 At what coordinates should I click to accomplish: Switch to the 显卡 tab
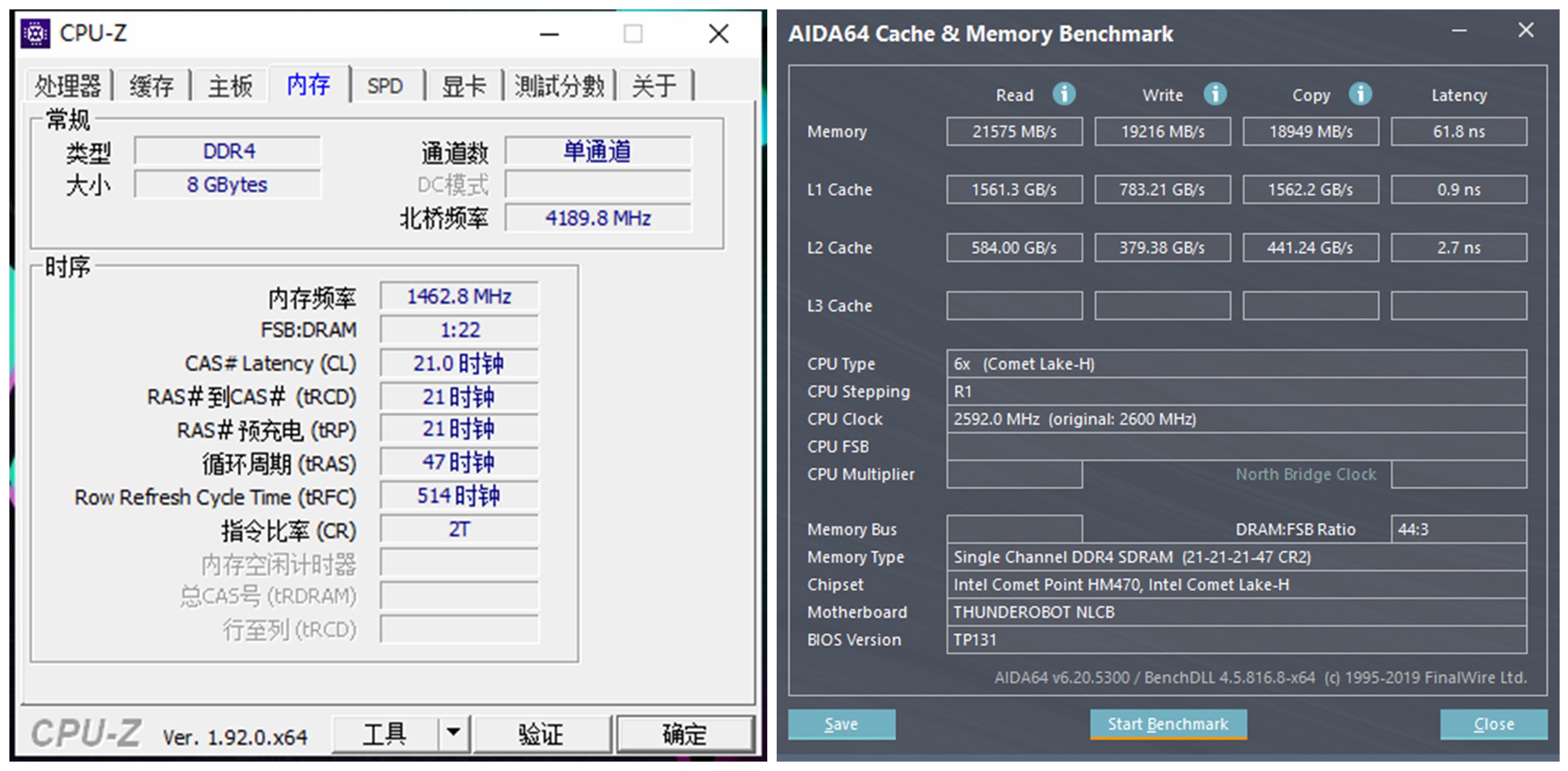(464, 86)
